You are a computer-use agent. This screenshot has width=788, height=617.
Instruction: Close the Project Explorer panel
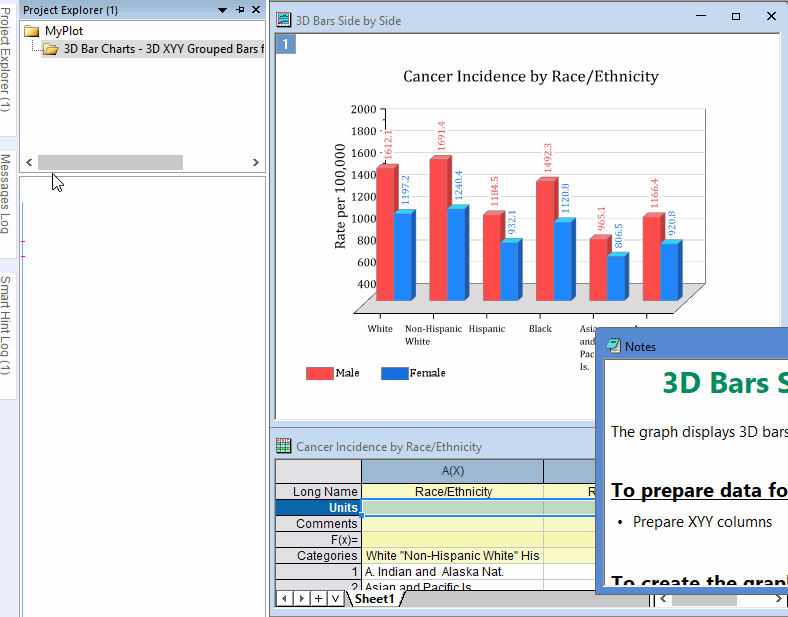[x=256, y=10]
